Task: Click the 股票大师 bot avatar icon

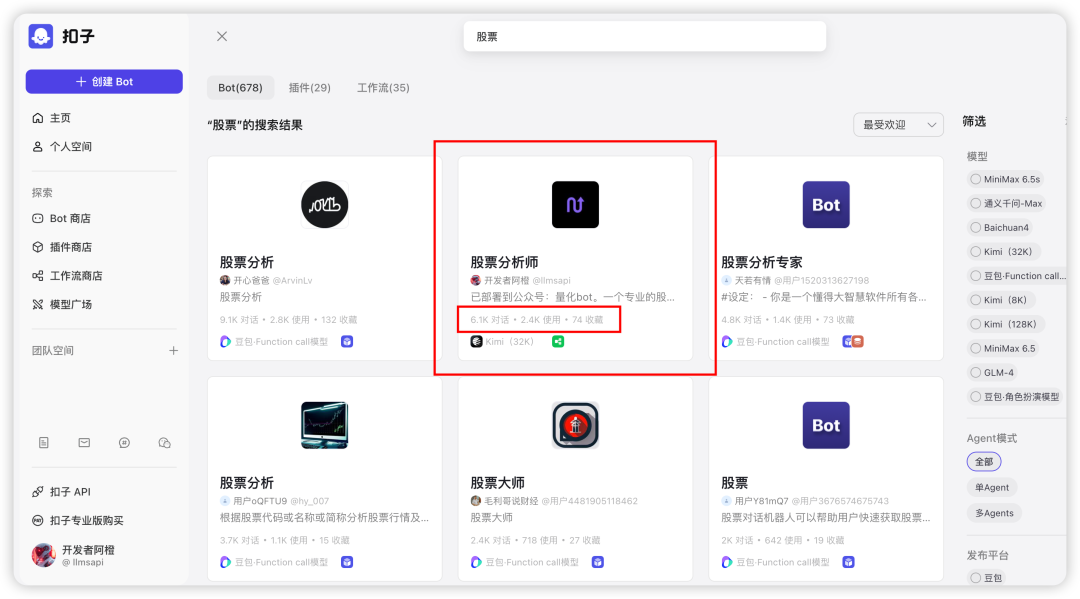Action: tap(575, 425)
